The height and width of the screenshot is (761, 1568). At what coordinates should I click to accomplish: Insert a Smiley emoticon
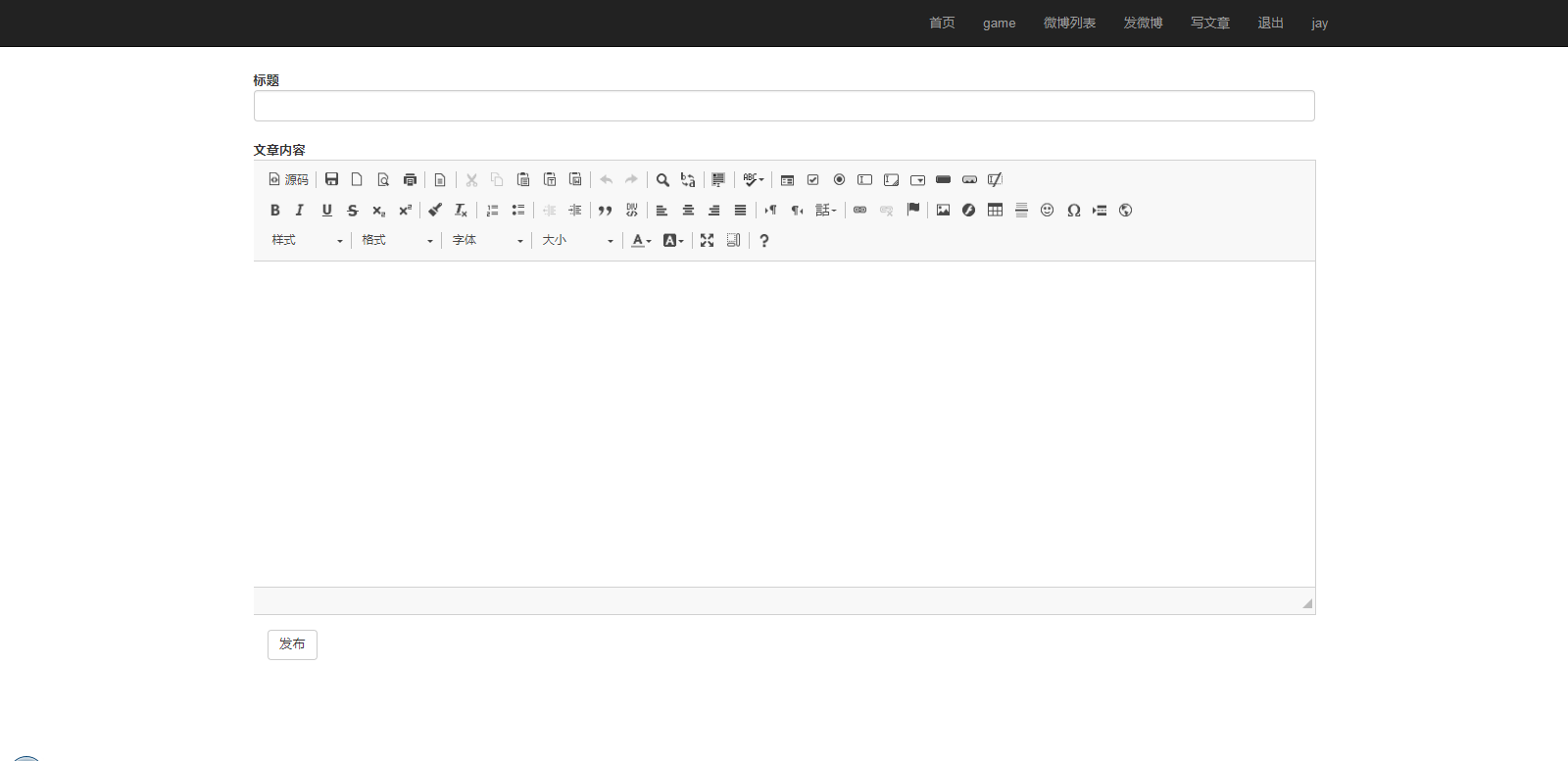(x=1047, y=211)
